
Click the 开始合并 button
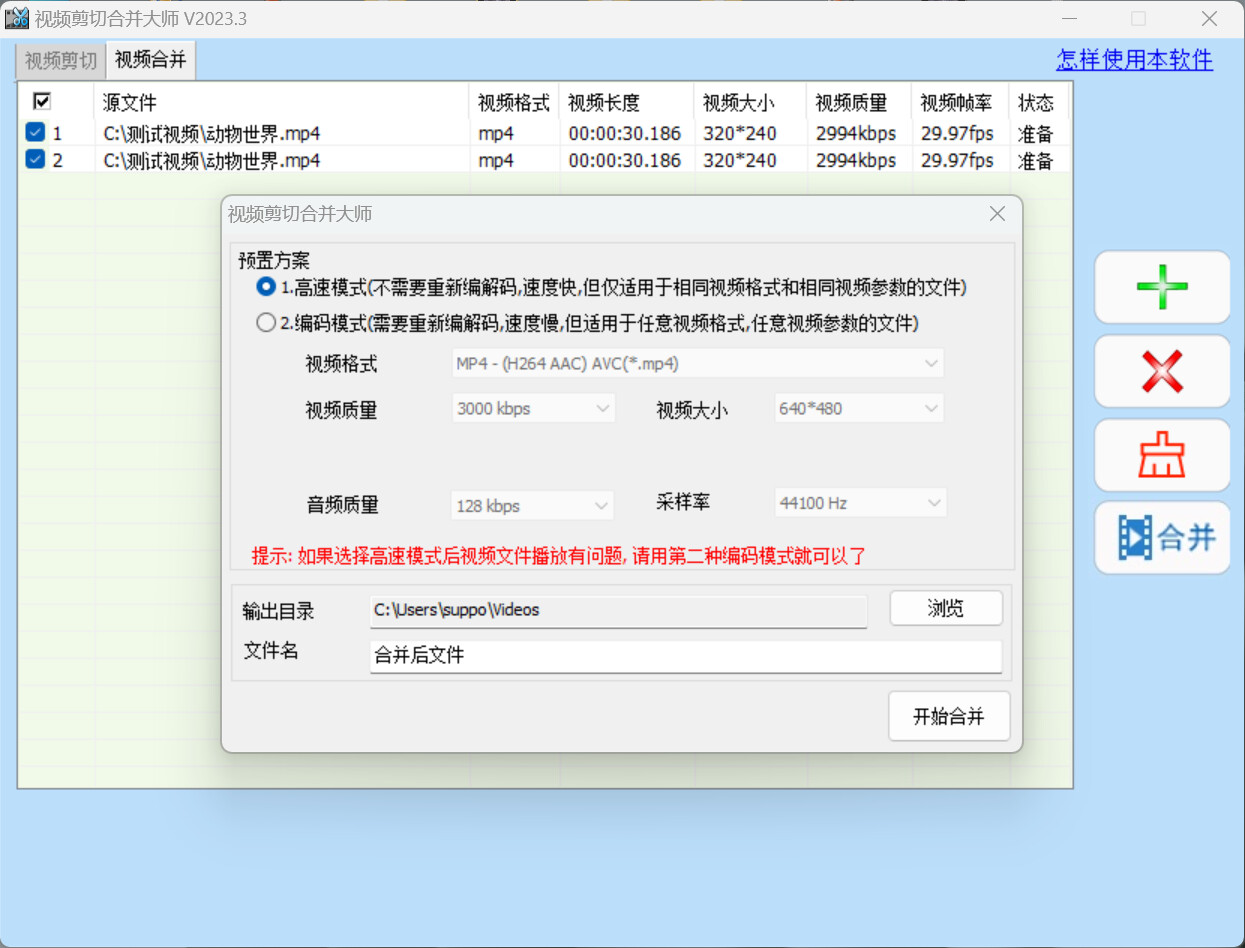(x=949, y=716)
